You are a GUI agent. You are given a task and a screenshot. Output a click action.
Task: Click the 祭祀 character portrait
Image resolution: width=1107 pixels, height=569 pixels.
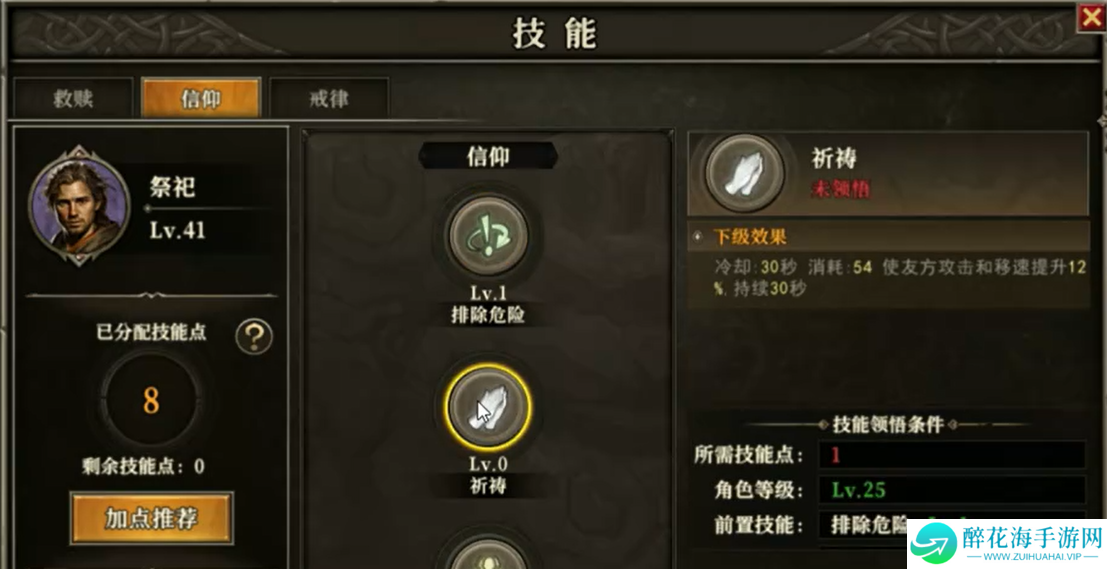coord(79,205)
